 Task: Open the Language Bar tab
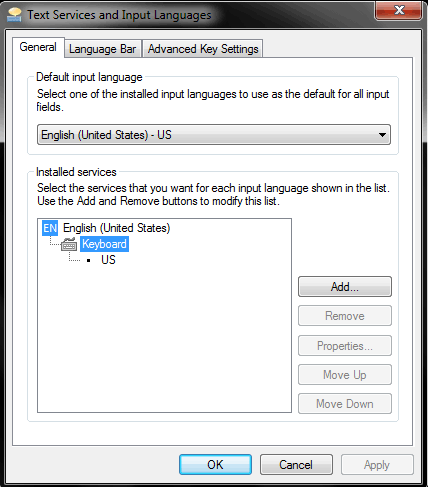click(x=103, y=49)
